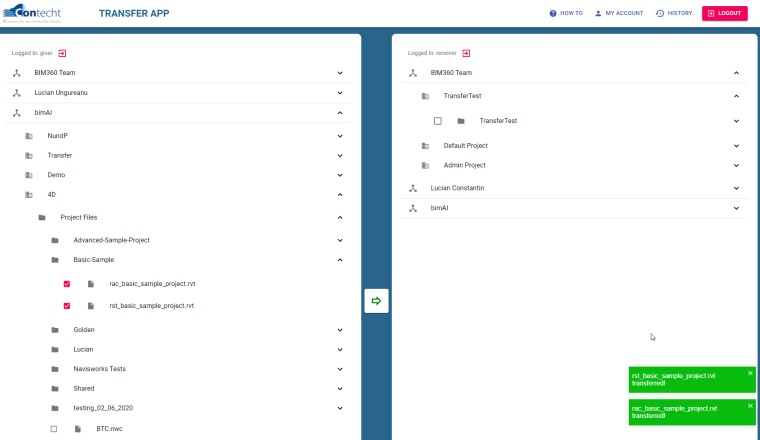
Task: Click the rac_basic_sample_project.rvt file icon
Action: click(91, 284)
